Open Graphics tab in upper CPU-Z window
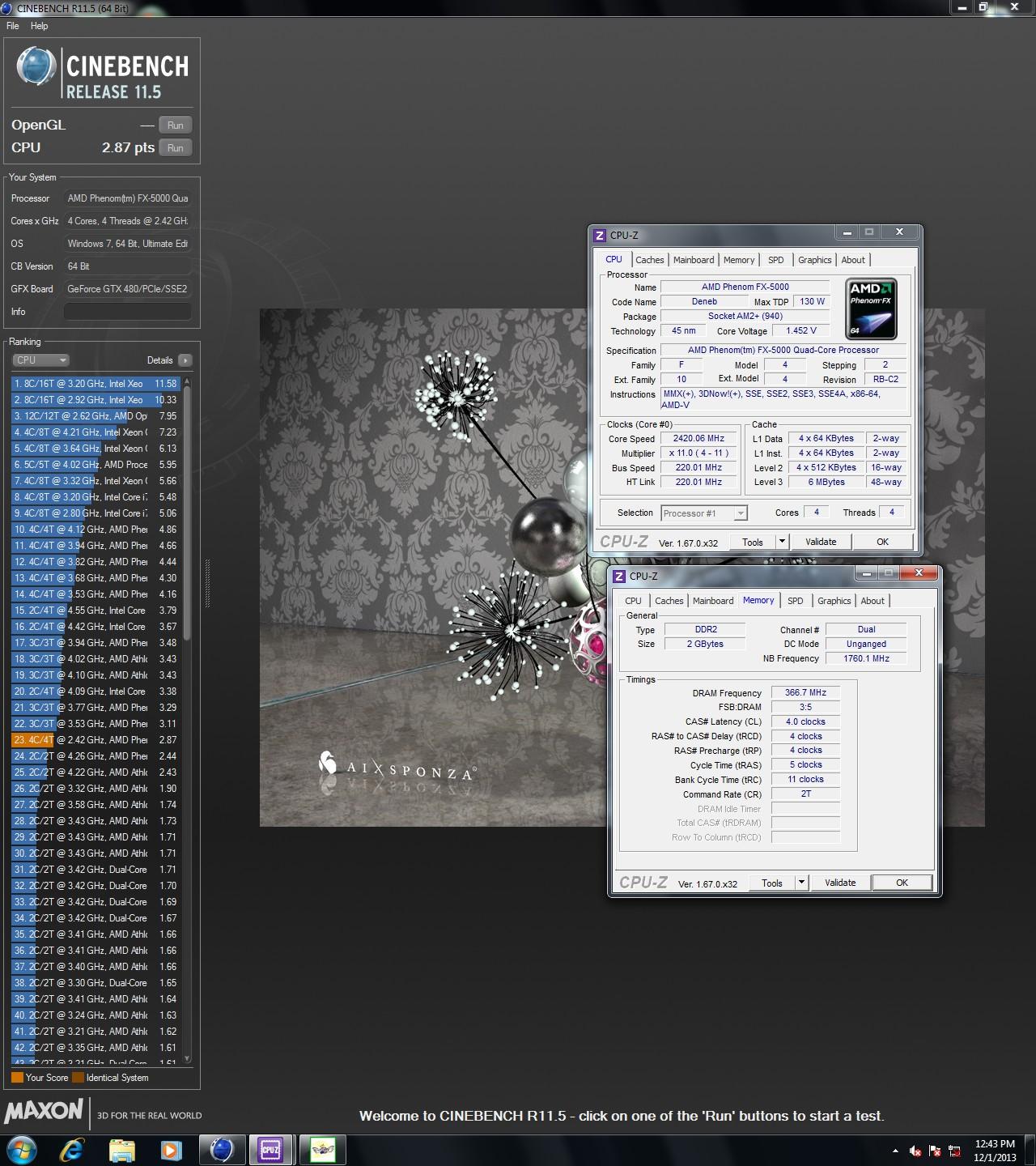This screenshot has height=1166, width=1036. 815,260
